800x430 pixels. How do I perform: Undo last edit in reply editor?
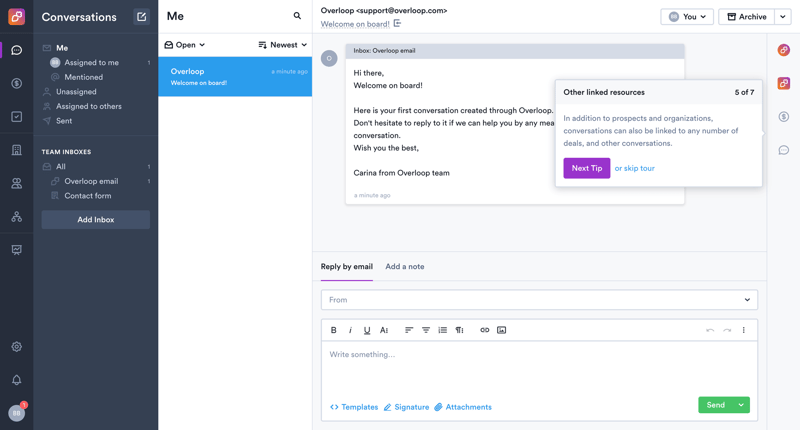pos(710,330)
